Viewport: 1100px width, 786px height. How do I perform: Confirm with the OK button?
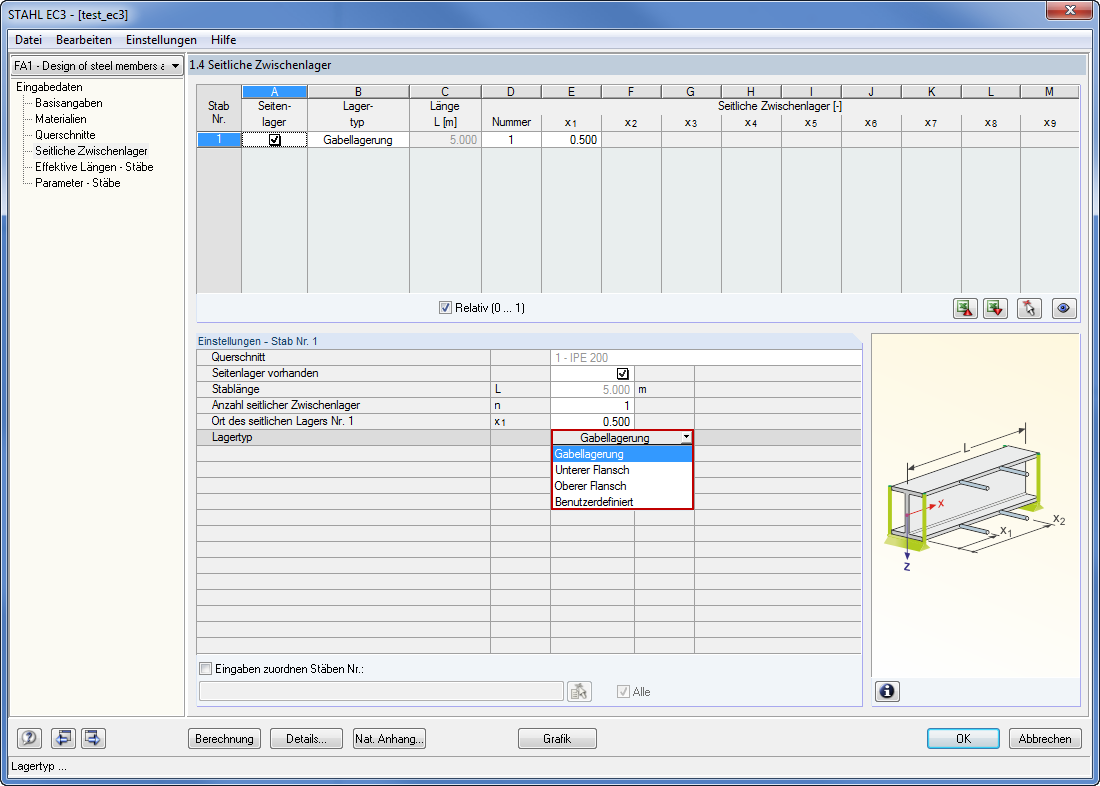[x=963, y=738]
